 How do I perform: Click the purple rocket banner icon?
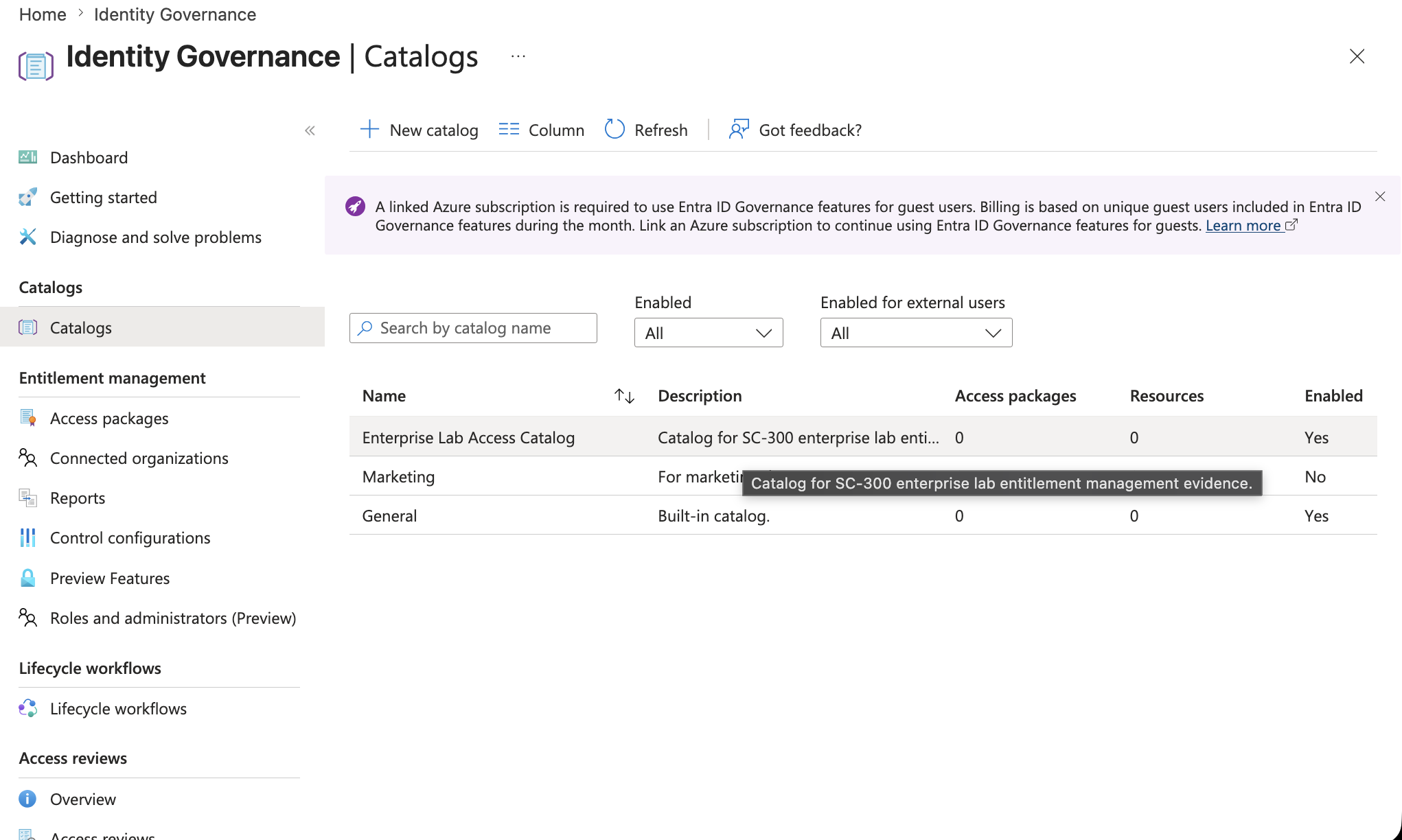(x=355, y=206)
